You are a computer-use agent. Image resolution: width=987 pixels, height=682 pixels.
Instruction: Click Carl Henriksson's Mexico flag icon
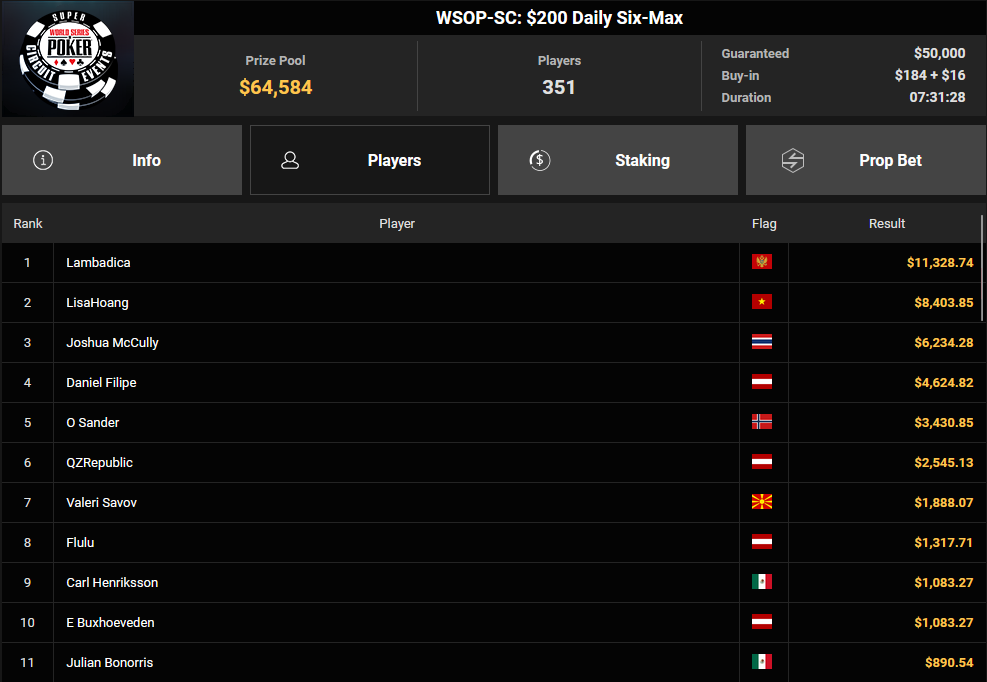(x=762, y=582)
